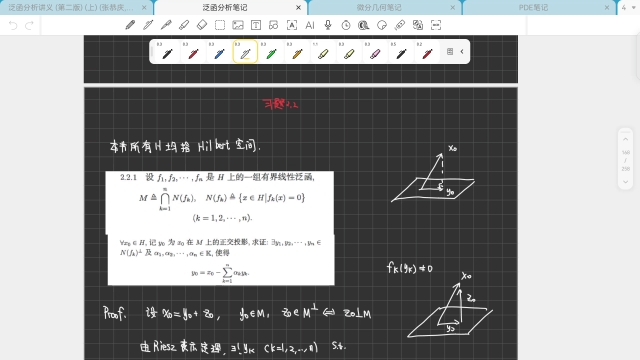Activate the scan capture tool
Image resolution: width=640 pixels, height=360 pixels.
coord(436,25)
